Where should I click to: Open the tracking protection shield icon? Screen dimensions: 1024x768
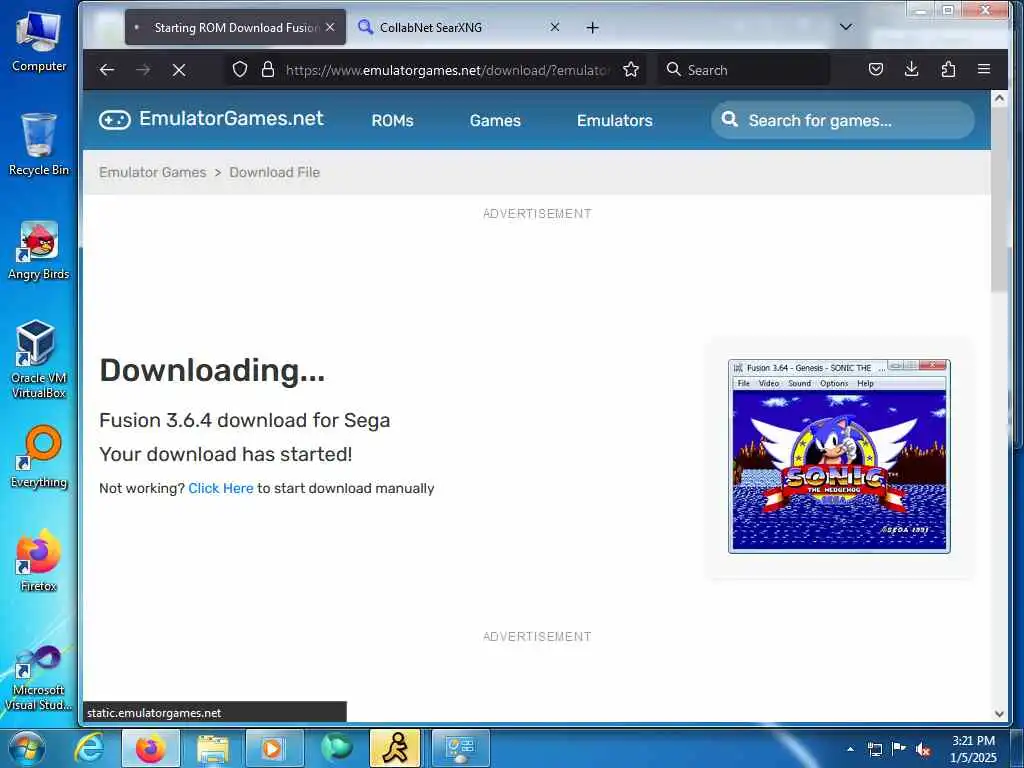(x=240, y=69)
